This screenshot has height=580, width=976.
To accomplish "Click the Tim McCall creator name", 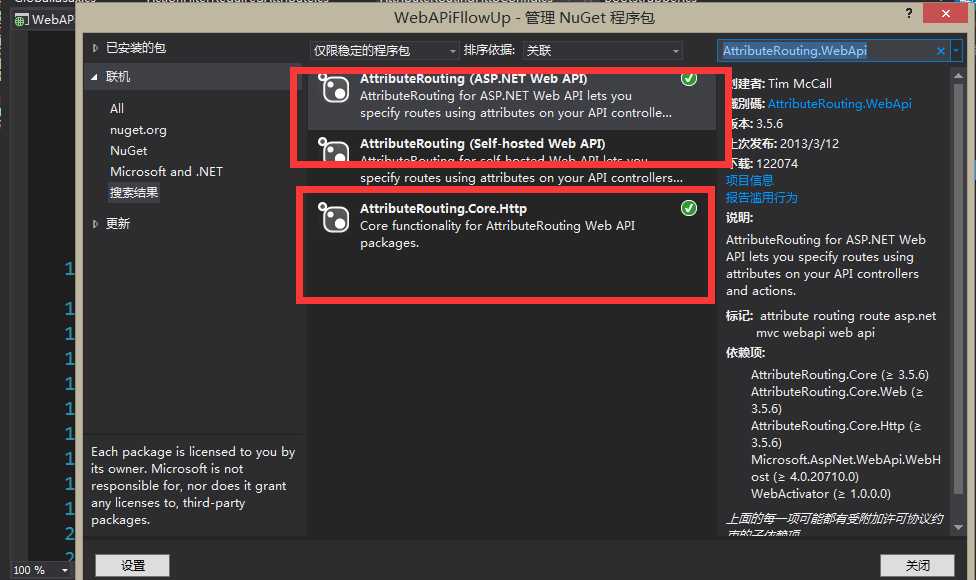I will (799, 83).
